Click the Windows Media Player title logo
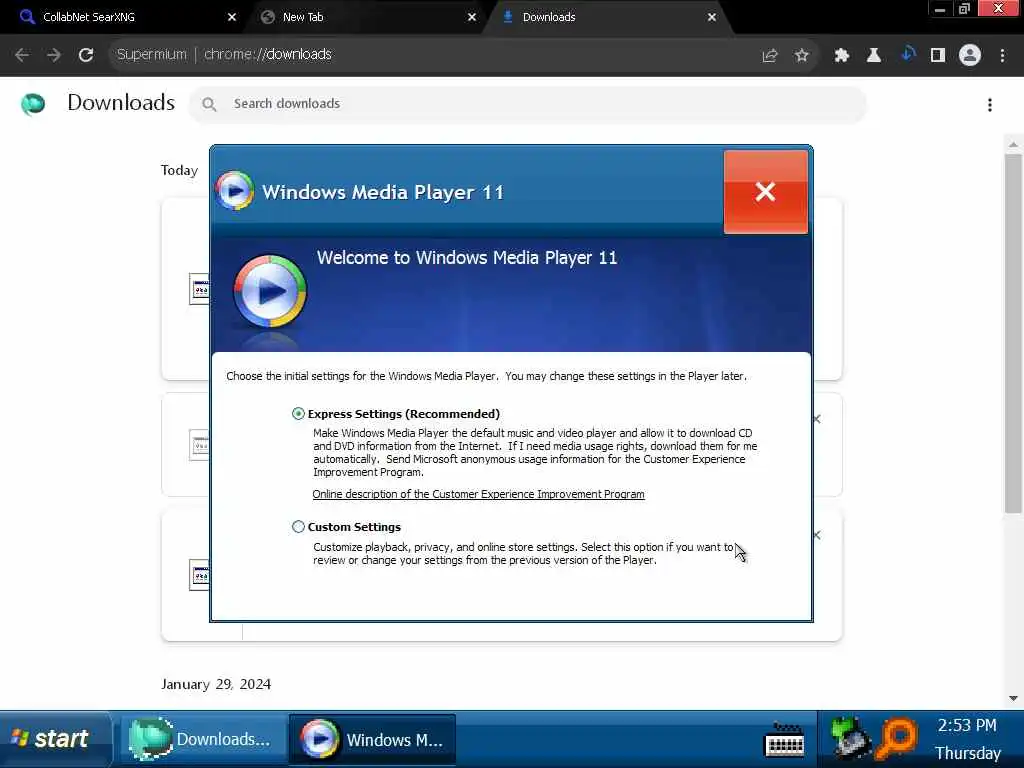 pos(235,191)
